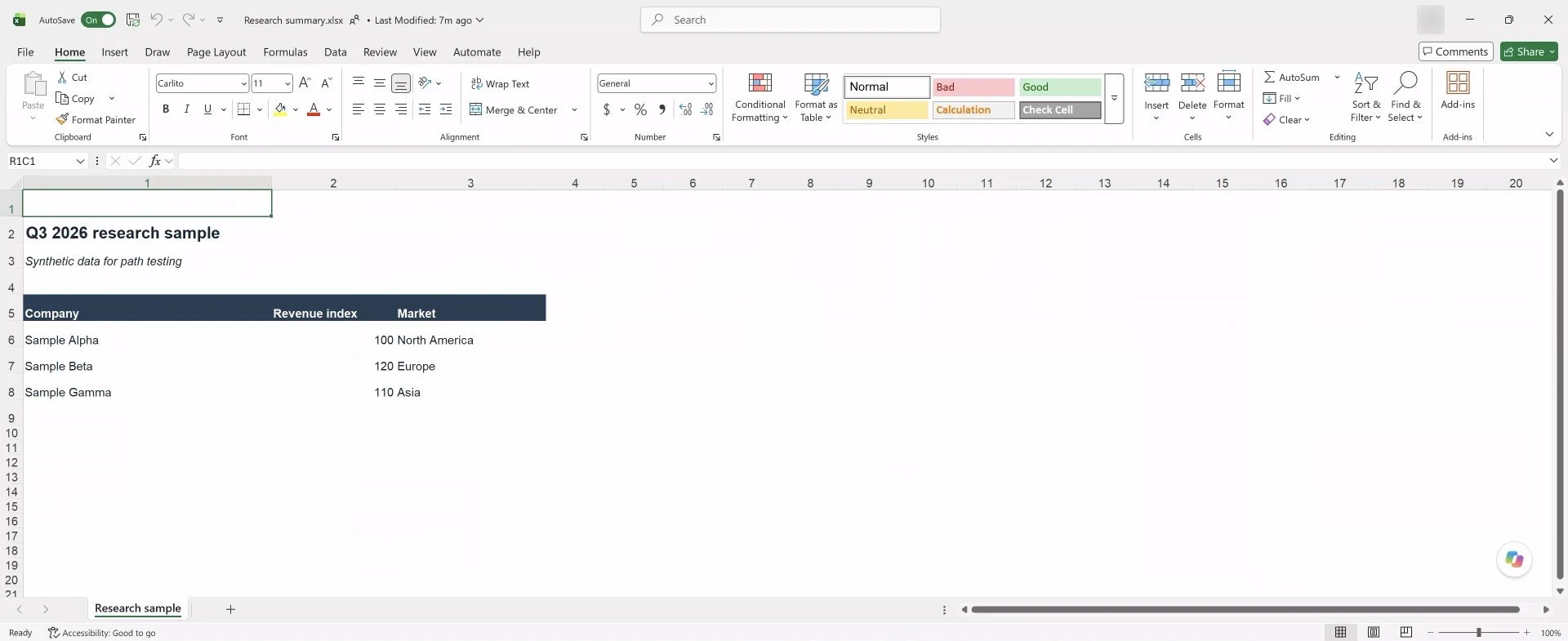Open the Copilot floating icon
This screenshot has width=1568, height=641.
[x=1514, y=559]
